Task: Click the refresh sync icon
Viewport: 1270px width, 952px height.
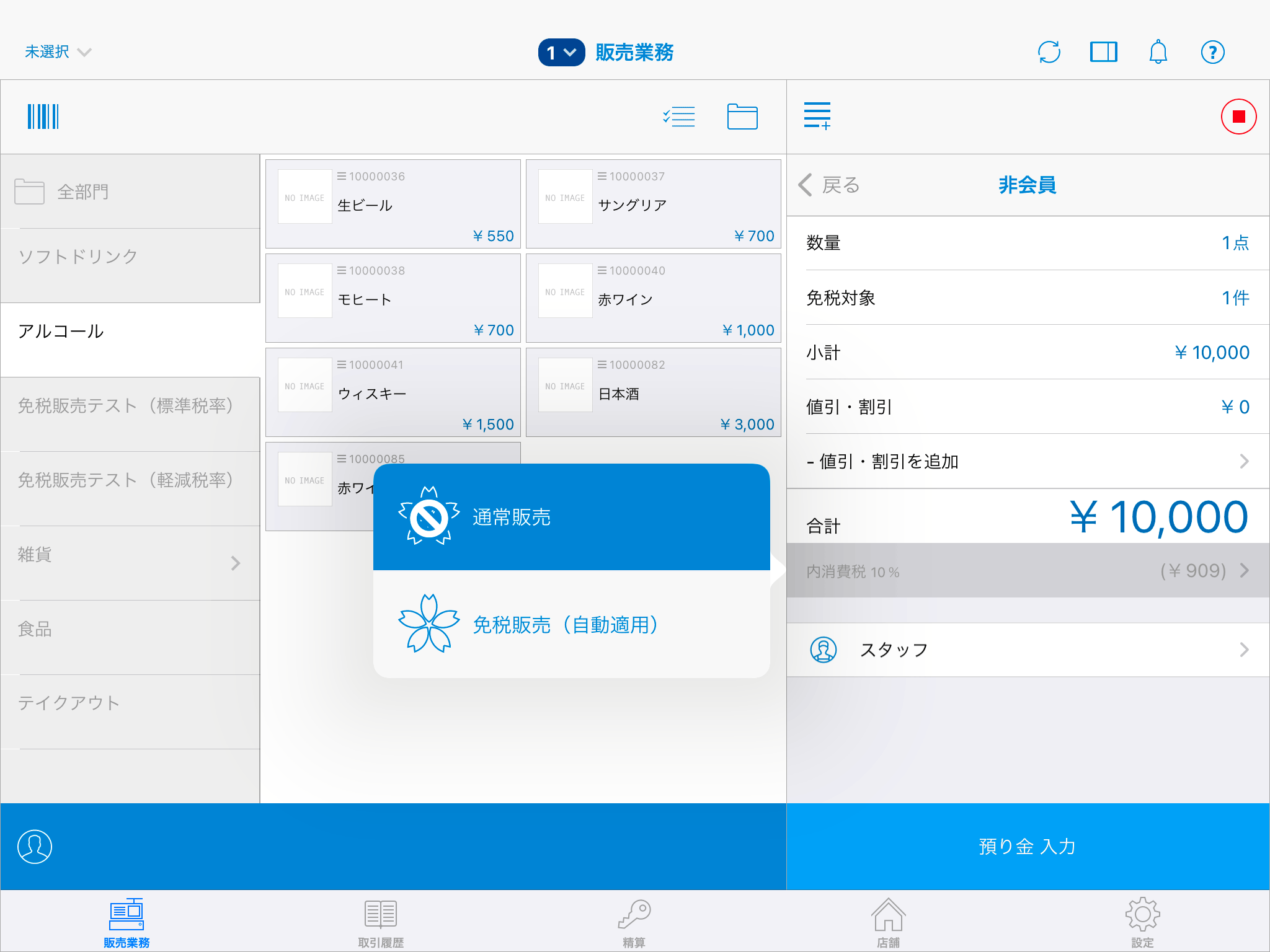Action: point(1049,52)
